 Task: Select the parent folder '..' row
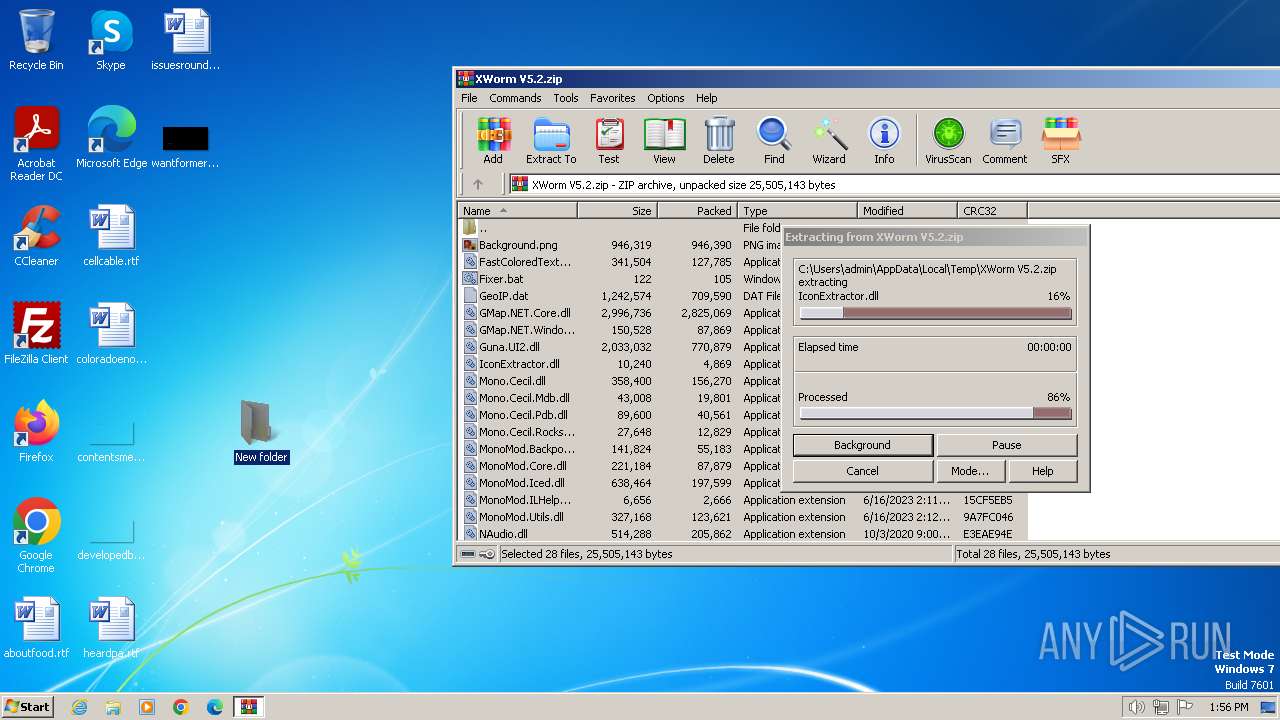pos(620,228)
